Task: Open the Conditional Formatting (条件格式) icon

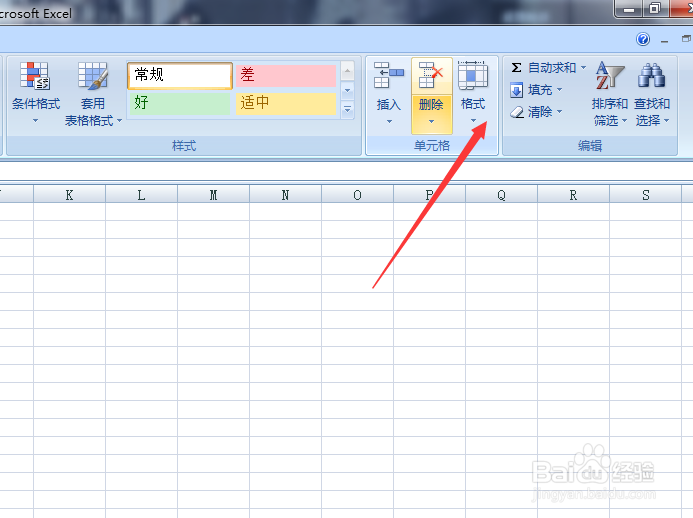Action: (x=35, y=75)
